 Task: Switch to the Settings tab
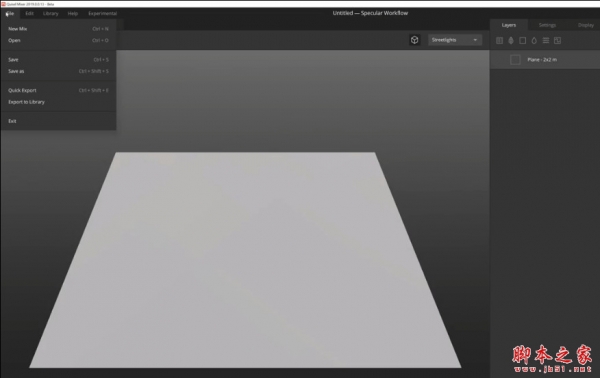coord(547,25)
